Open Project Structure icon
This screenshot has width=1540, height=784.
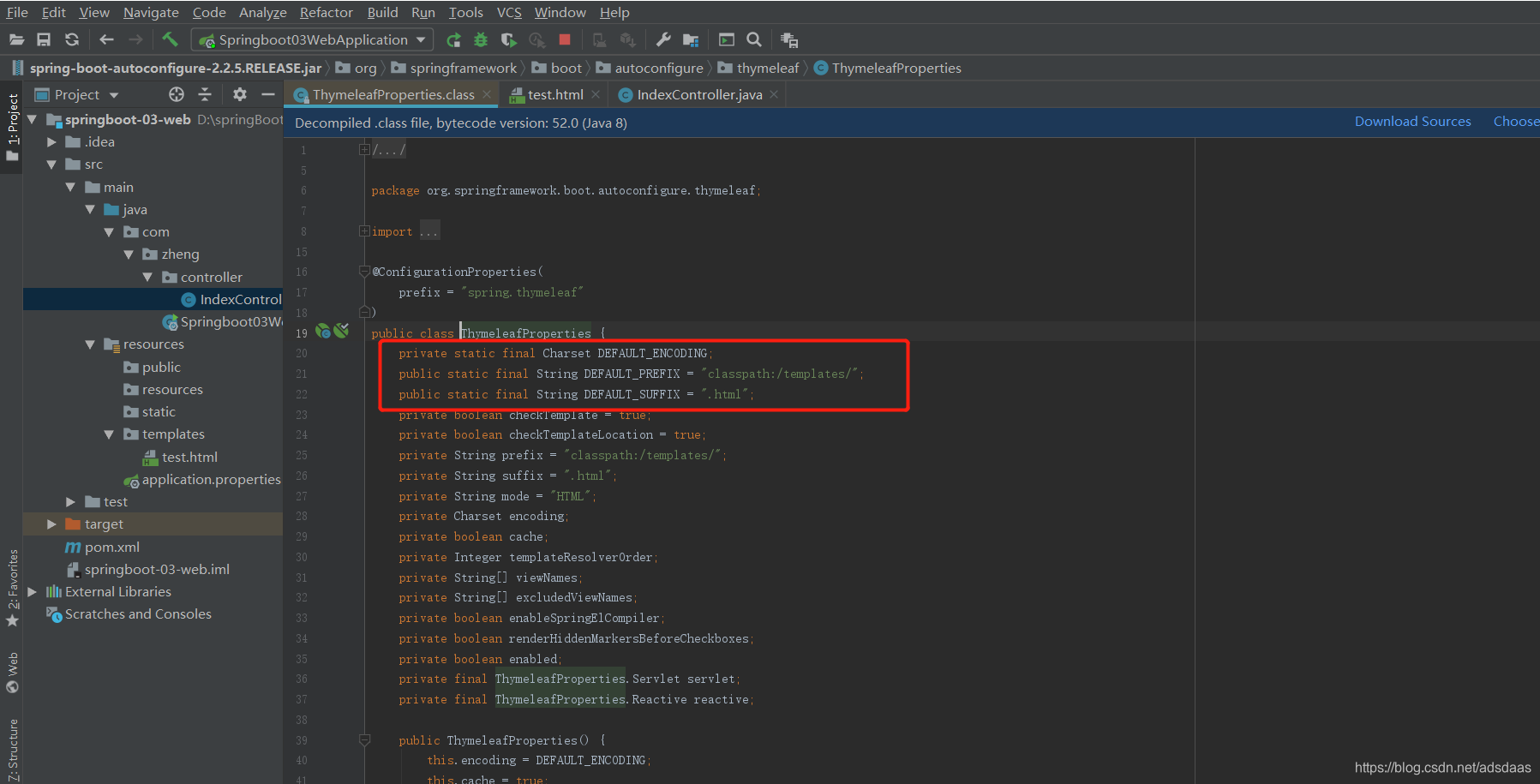(691, 39)
